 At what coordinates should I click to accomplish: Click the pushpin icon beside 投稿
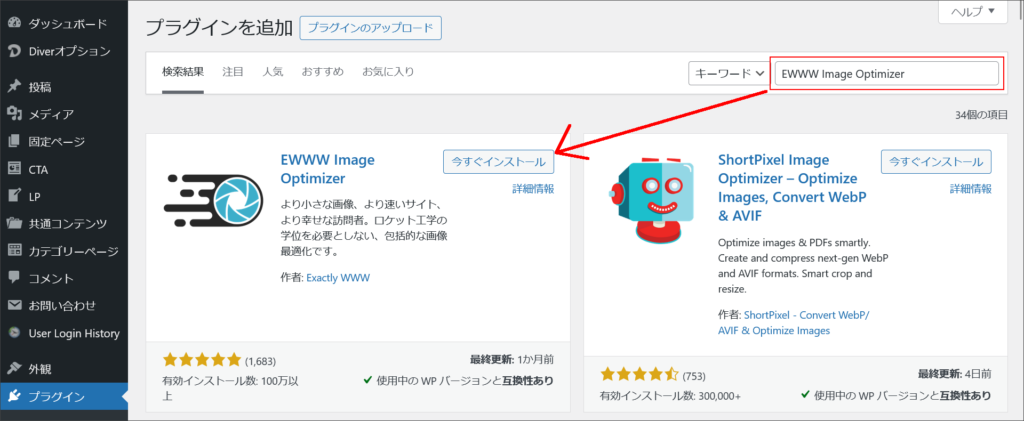[14, 87]
